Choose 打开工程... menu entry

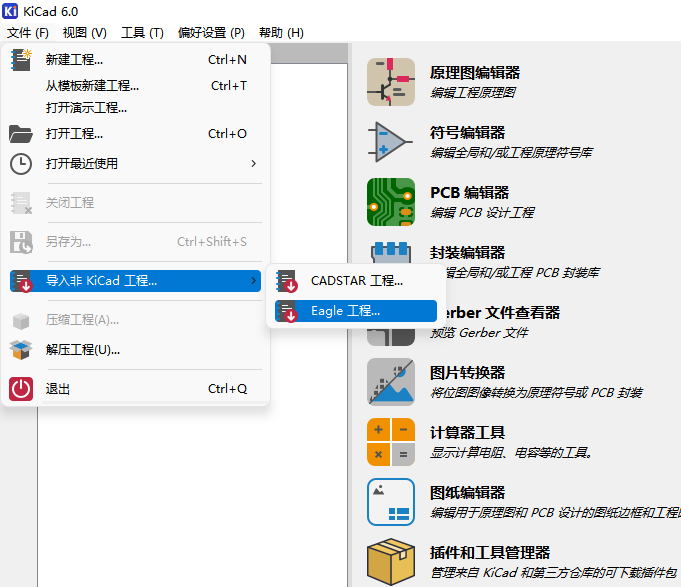click(x=136, y=133)
